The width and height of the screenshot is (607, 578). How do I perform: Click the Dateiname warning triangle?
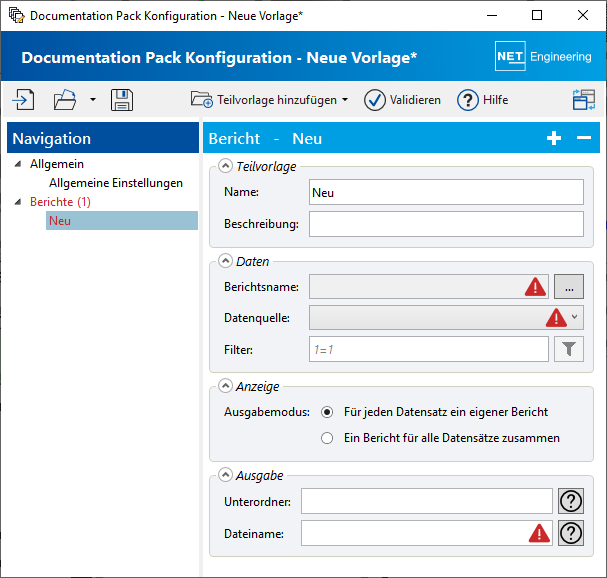tap(539, 533)
